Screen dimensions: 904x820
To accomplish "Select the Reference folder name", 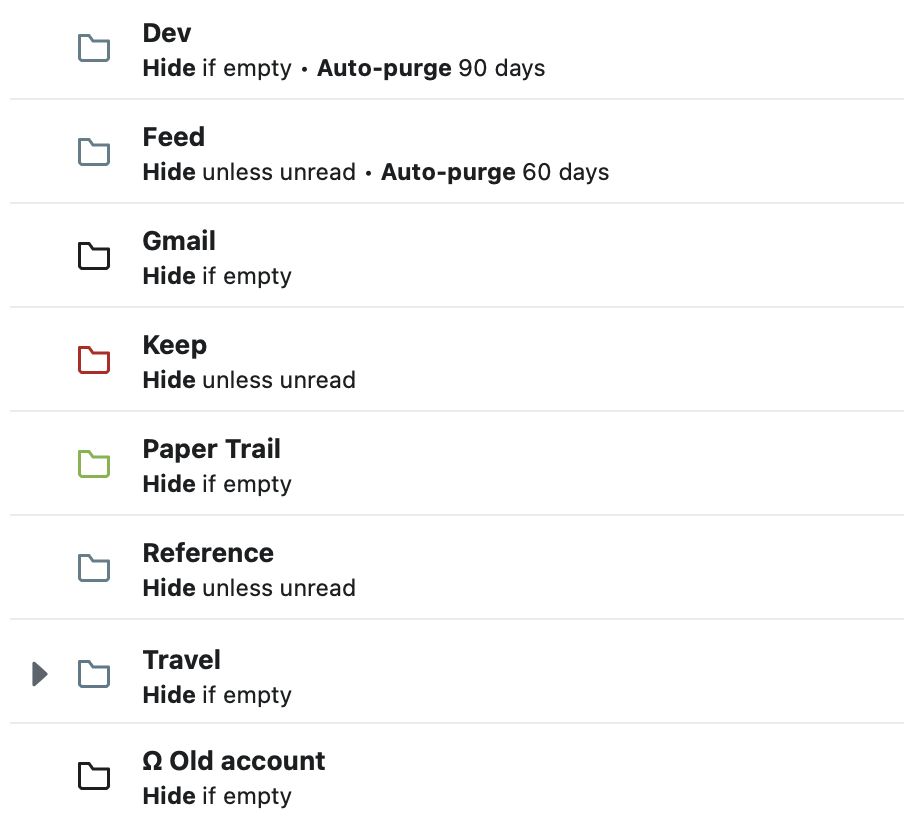I will 208,553.
